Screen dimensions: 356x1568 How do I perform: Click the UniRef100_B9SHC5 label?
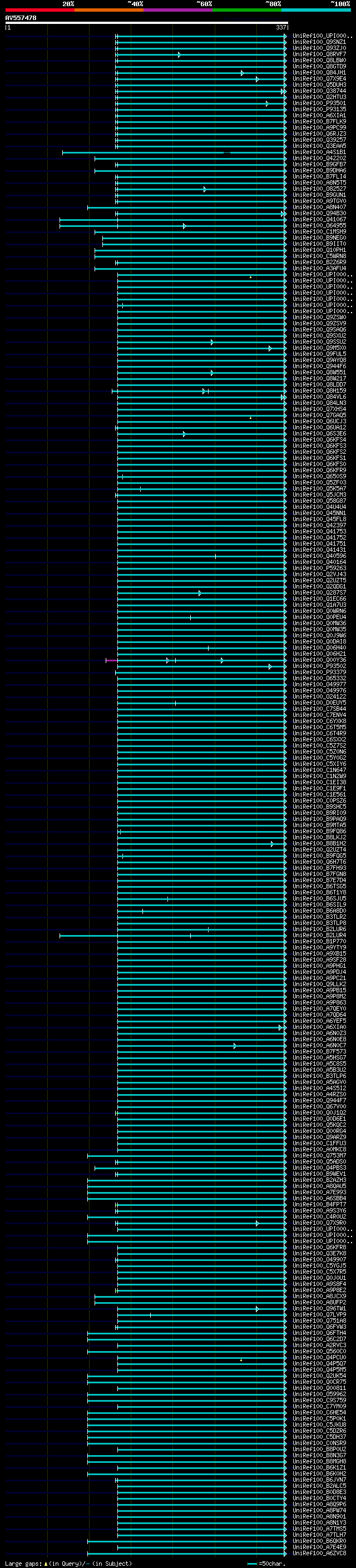319,807
